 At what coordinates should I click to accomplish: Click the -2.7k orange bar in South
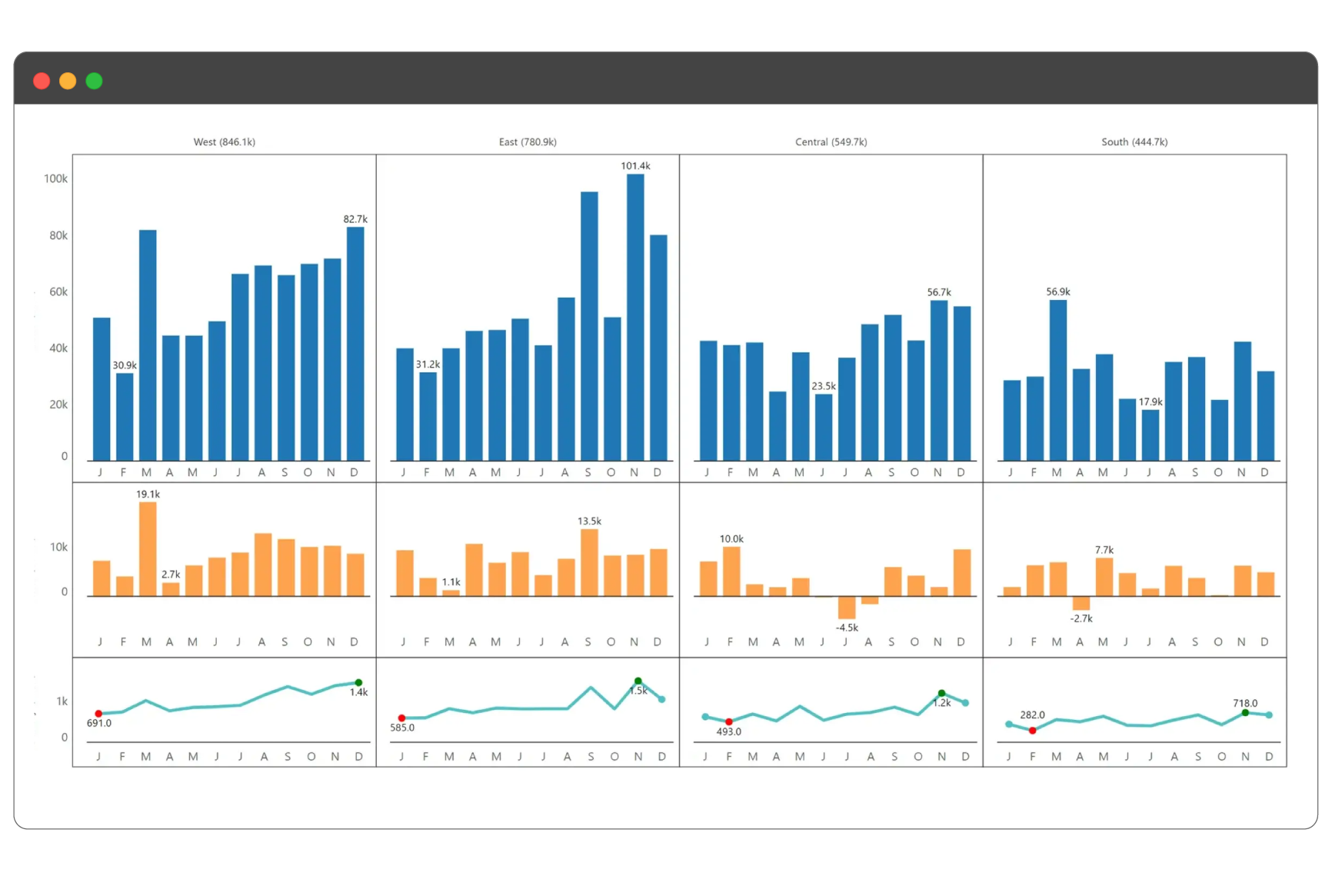click(1081, 603)
